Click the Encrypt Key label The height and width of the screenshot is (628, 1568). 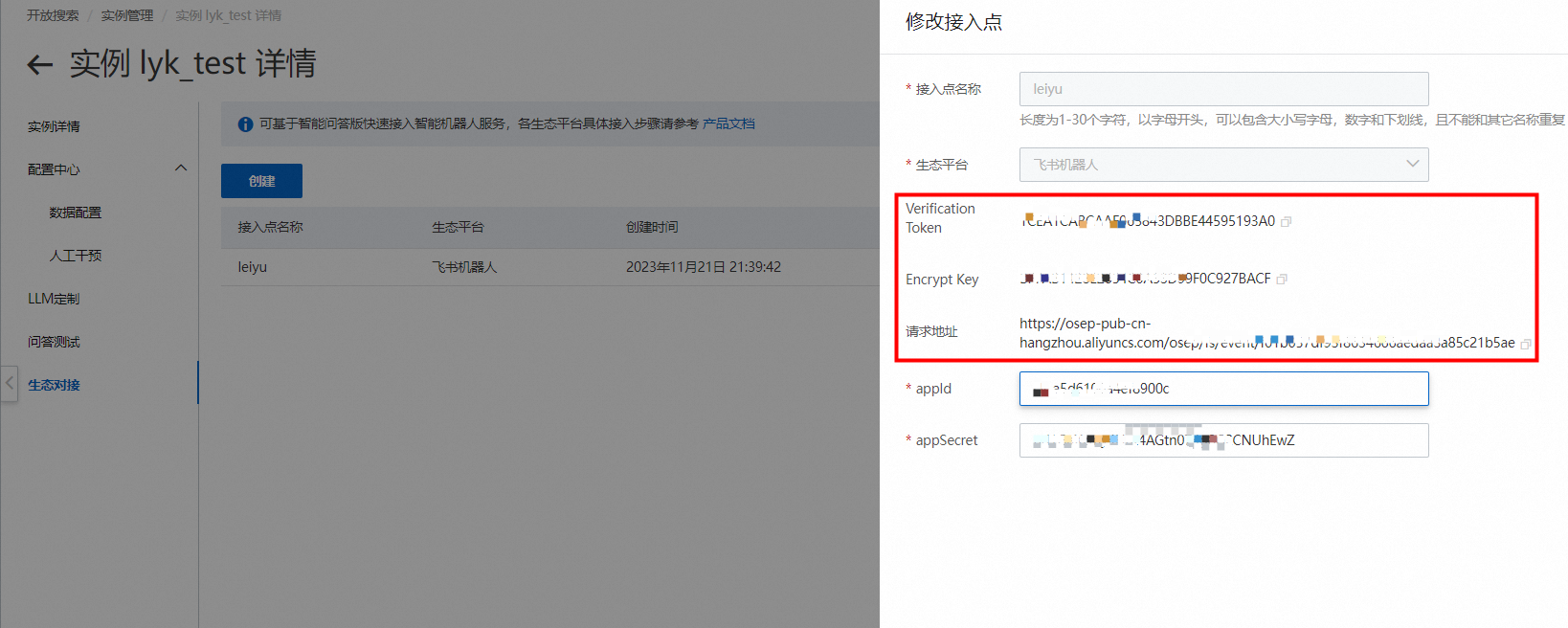tap(942, 280)
